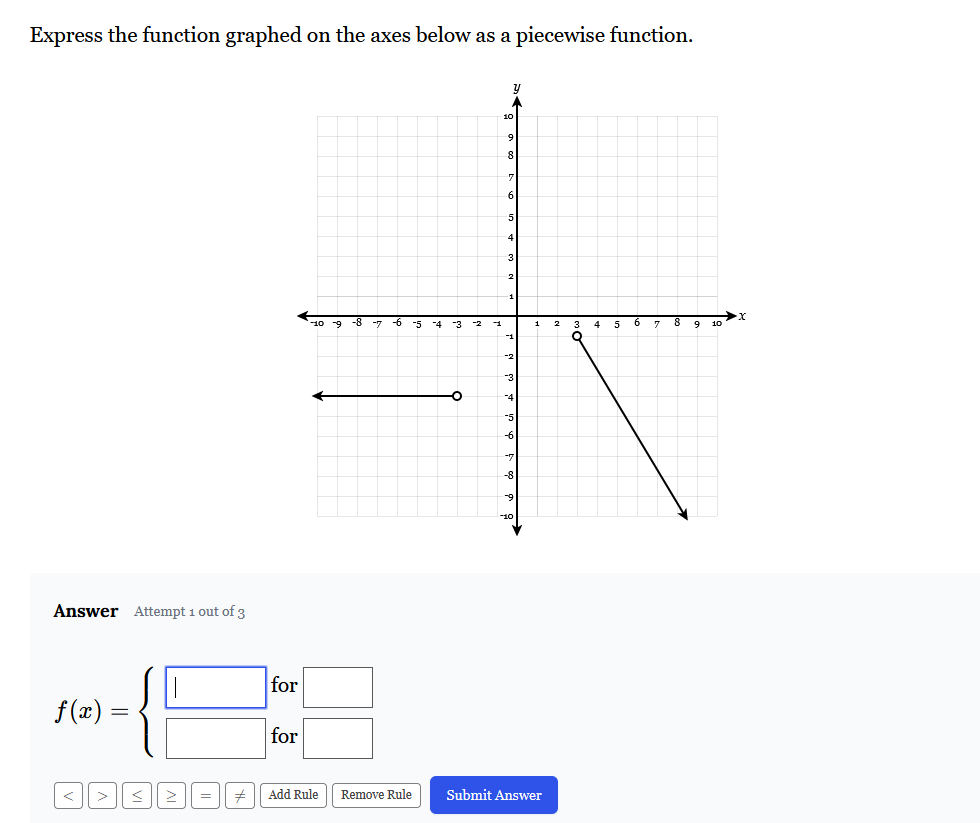Image resolution: width=980 pixels, height=823 pixels.
Task: Click the less-than operator button
Action: click(x=67, y=795)
